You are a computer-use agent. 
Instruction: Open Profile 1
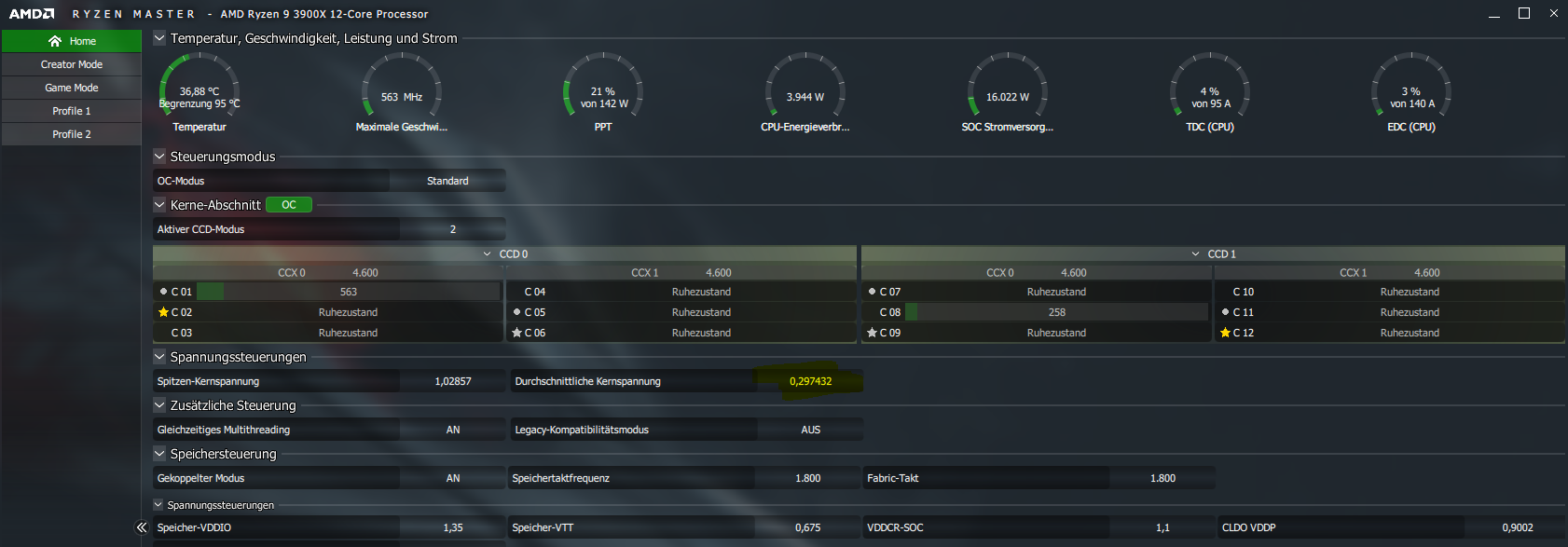click(x=72, y=111)
